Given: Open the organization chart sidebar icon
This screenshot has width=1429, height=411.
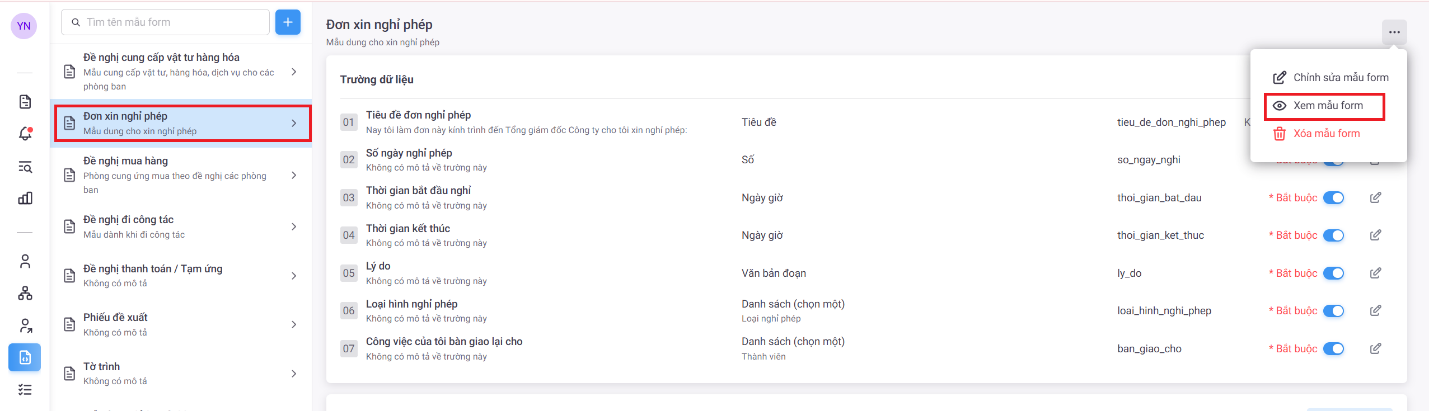Looking at the screenshot, I should [x=25, y=293].
